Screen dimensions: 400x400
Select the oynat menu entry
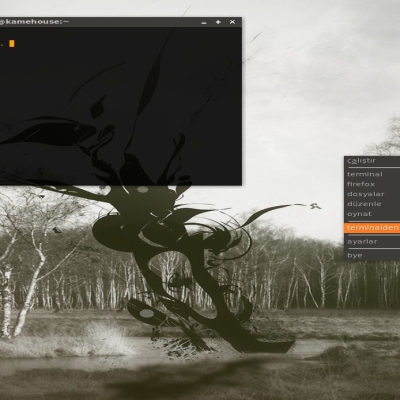[x=372, y=214]
